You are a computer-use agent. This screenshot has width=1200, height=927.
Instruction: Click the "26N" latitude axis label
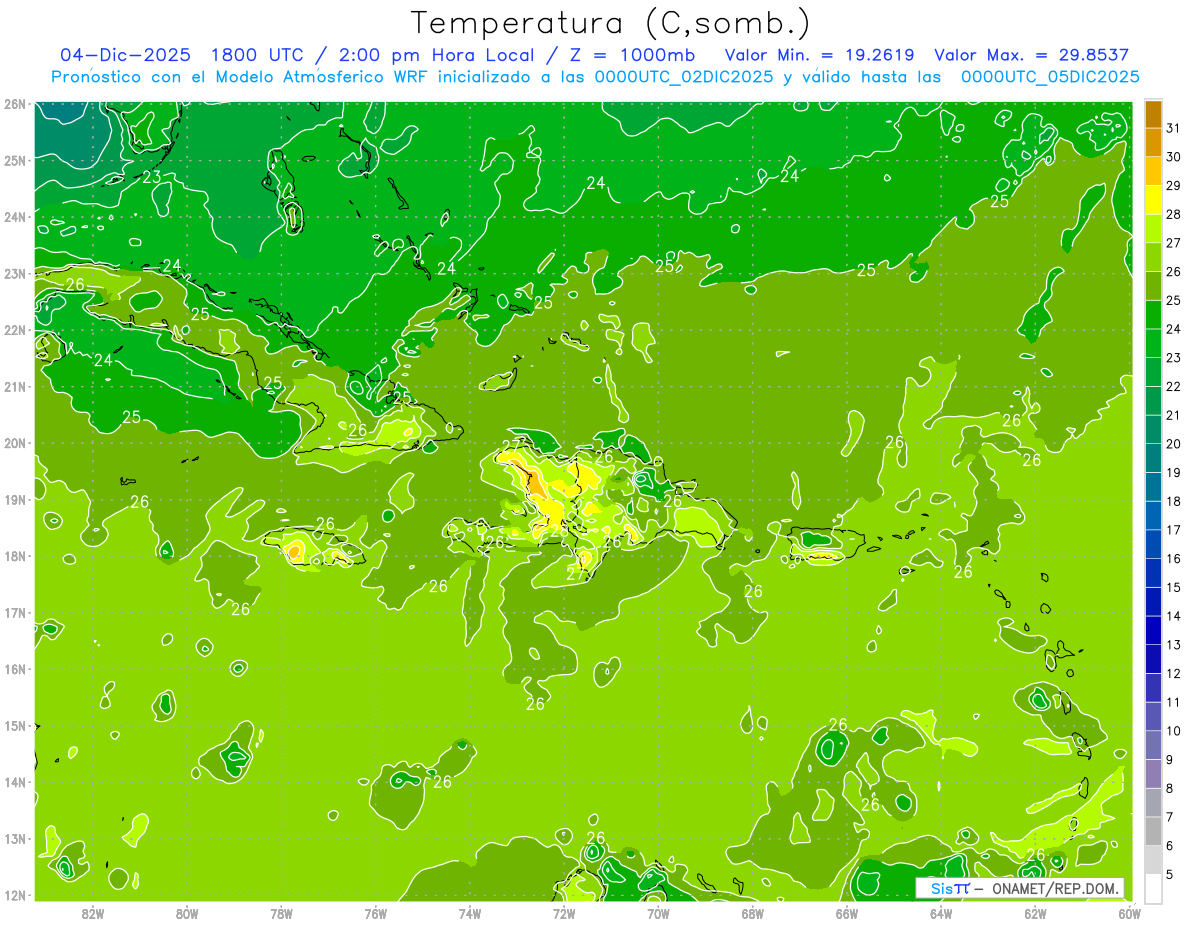point(14,104)
